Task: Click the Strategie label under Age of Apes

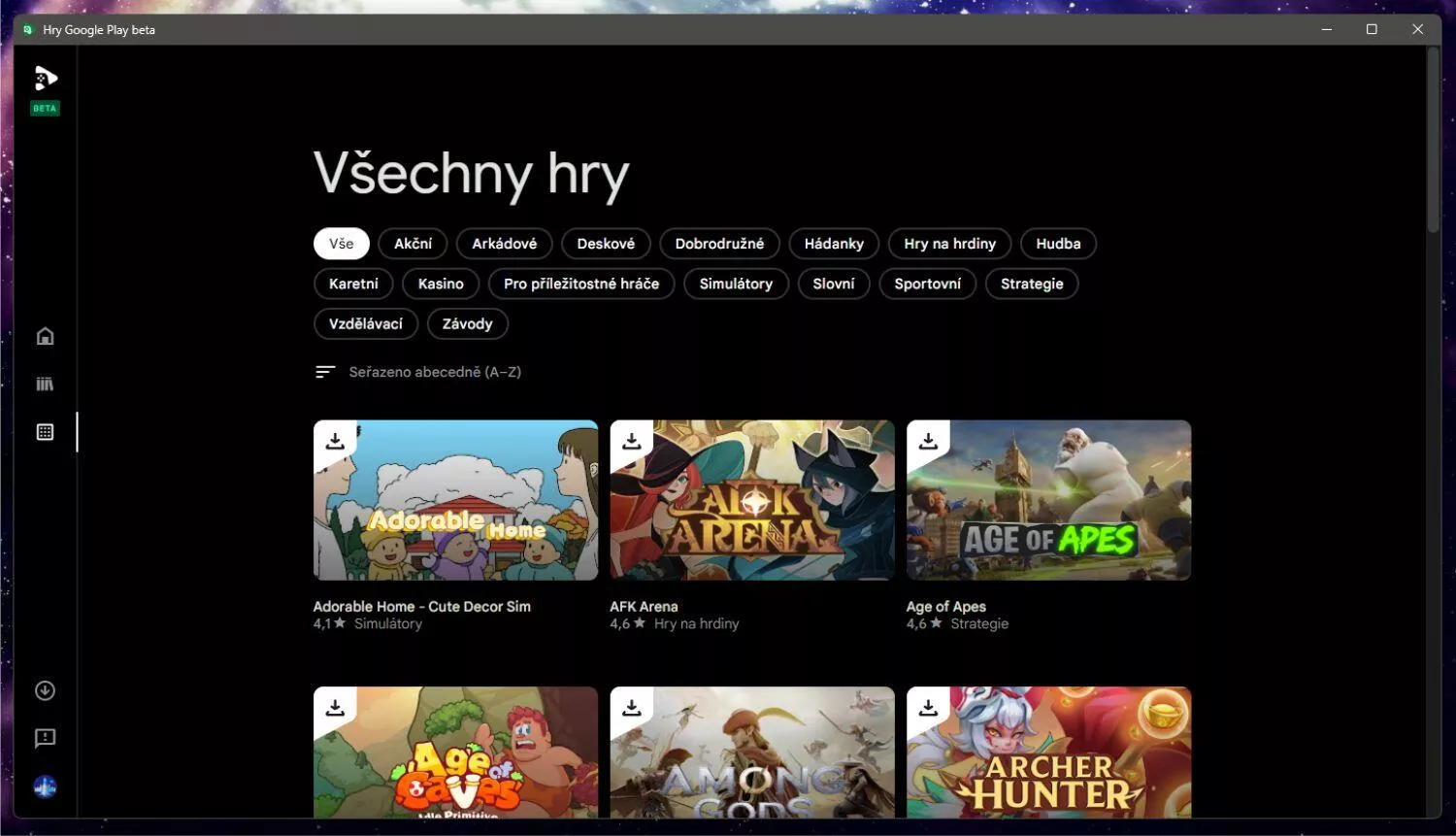Action: [x=979, y=623]
